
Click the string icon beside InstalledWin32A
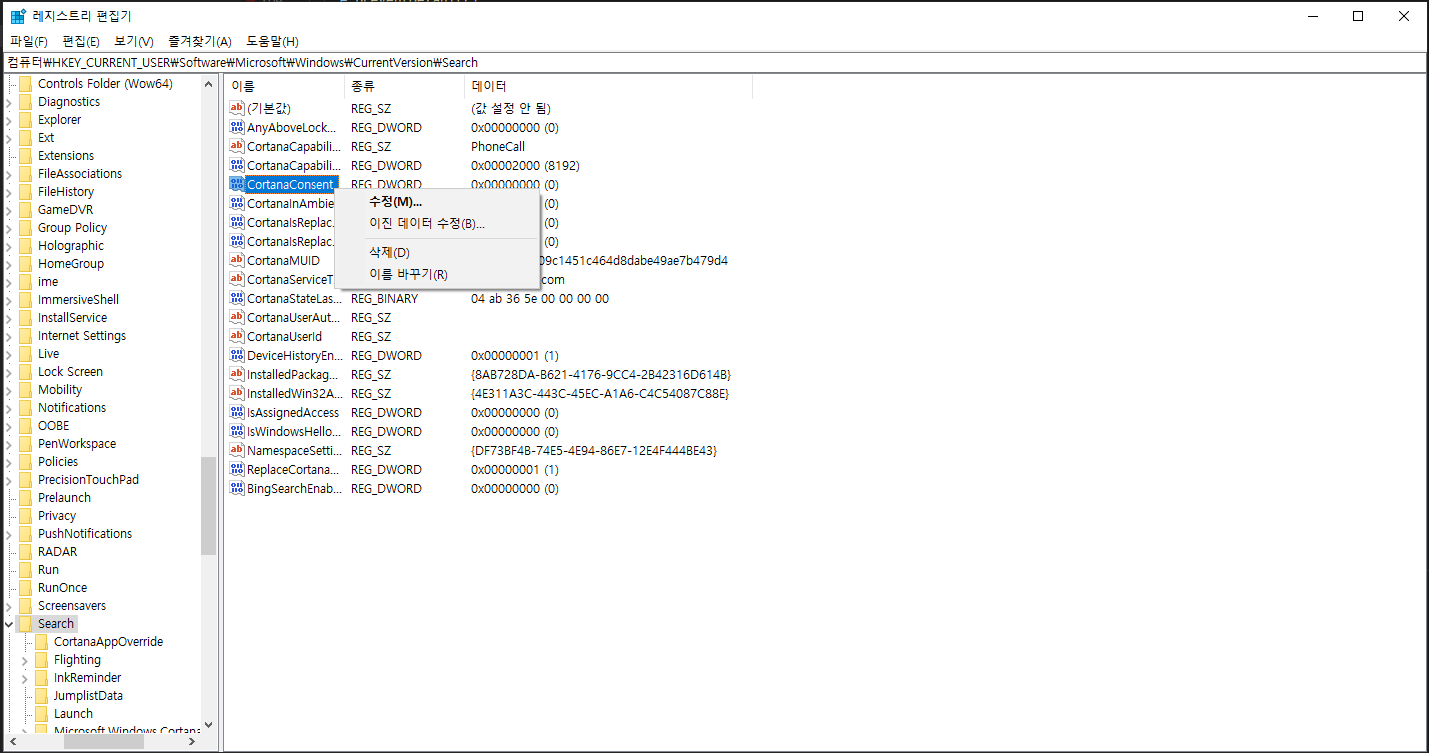(237, 393)
